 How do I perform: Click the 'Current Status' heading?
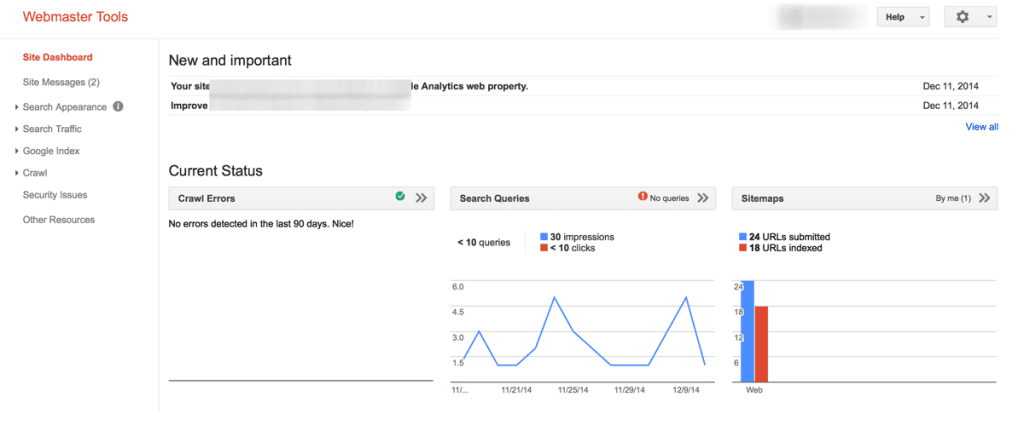tap(216, 171)
